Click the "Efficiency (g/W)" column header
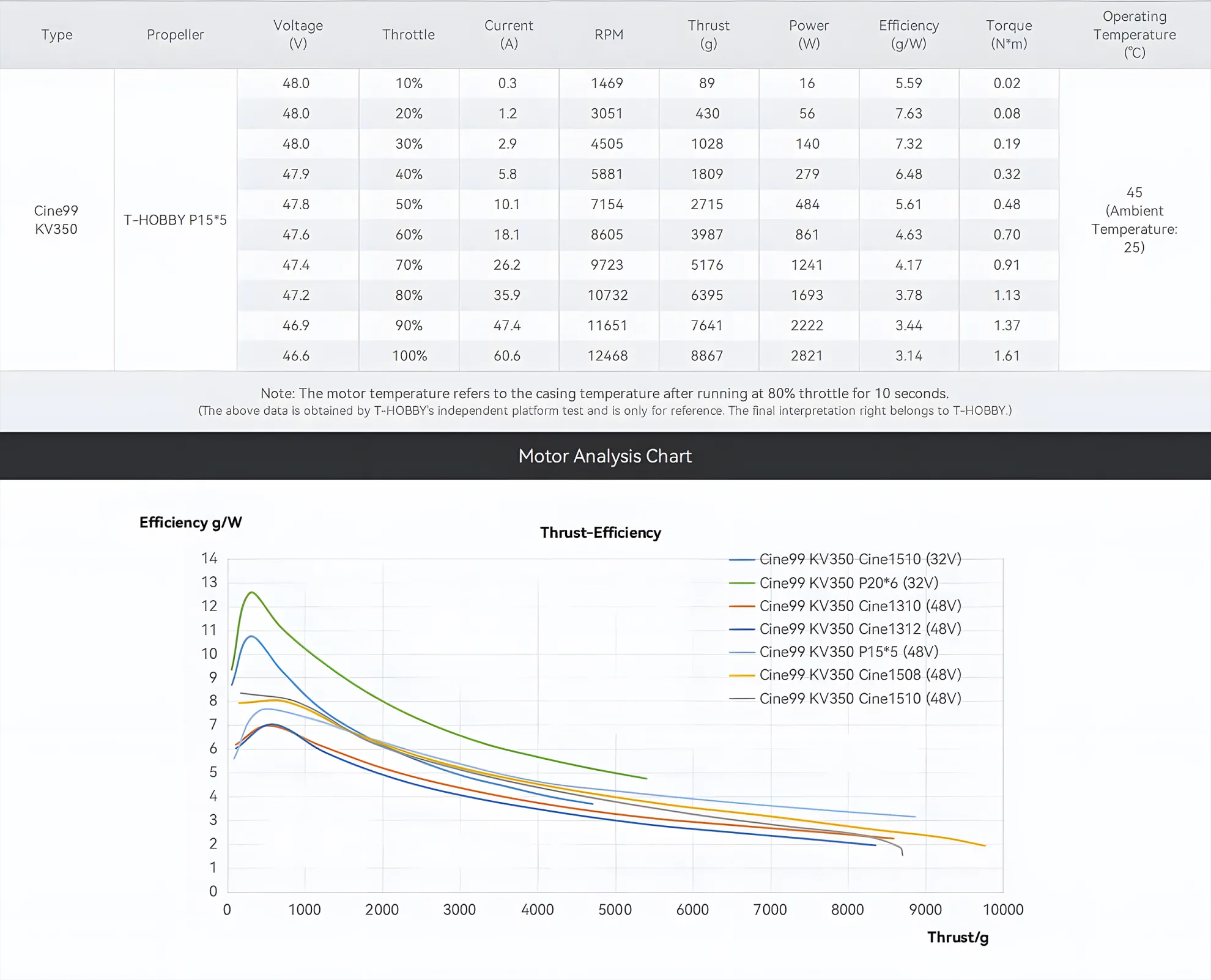Screen dimensions: 1211x980 pyautogui.click(x=909, y=34)
